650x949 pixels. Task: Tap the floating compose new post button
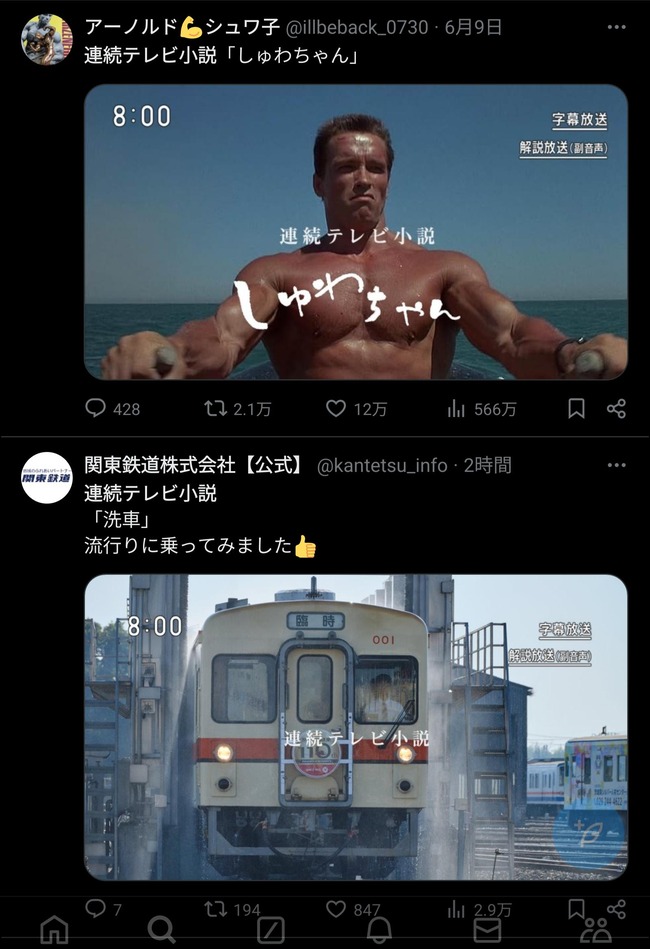tap(589, 833)
